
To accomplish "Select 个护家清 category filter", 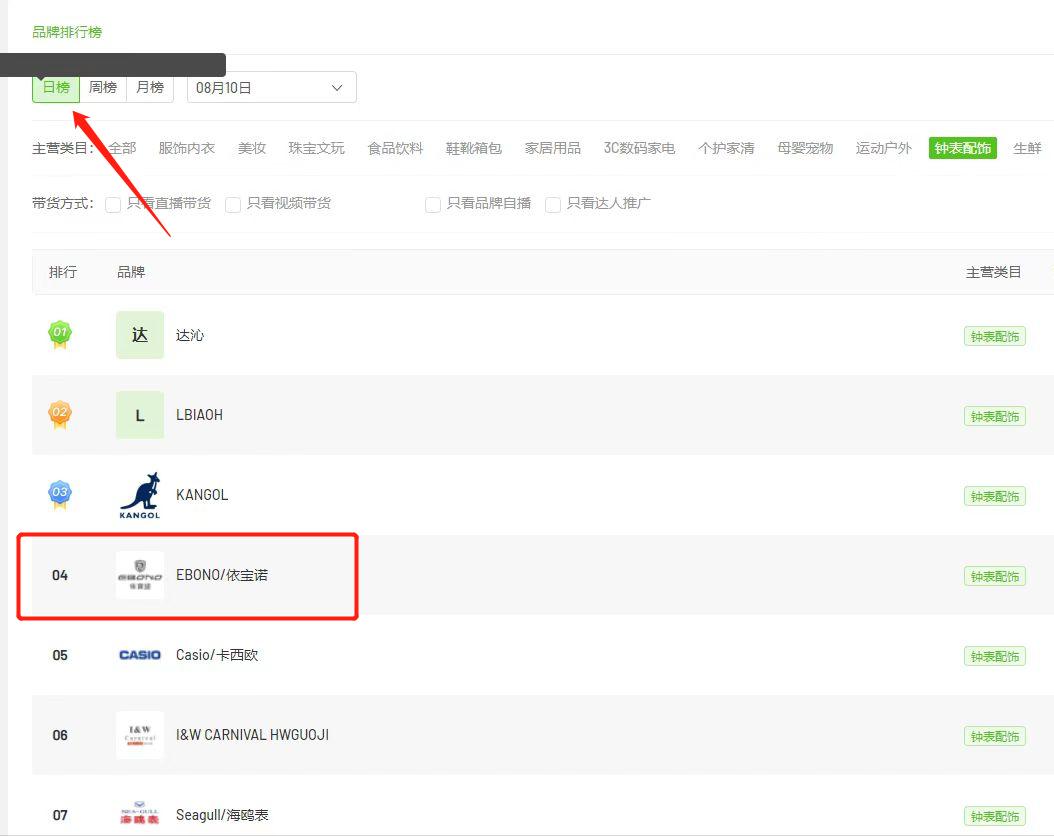I will tap(726, 148).
